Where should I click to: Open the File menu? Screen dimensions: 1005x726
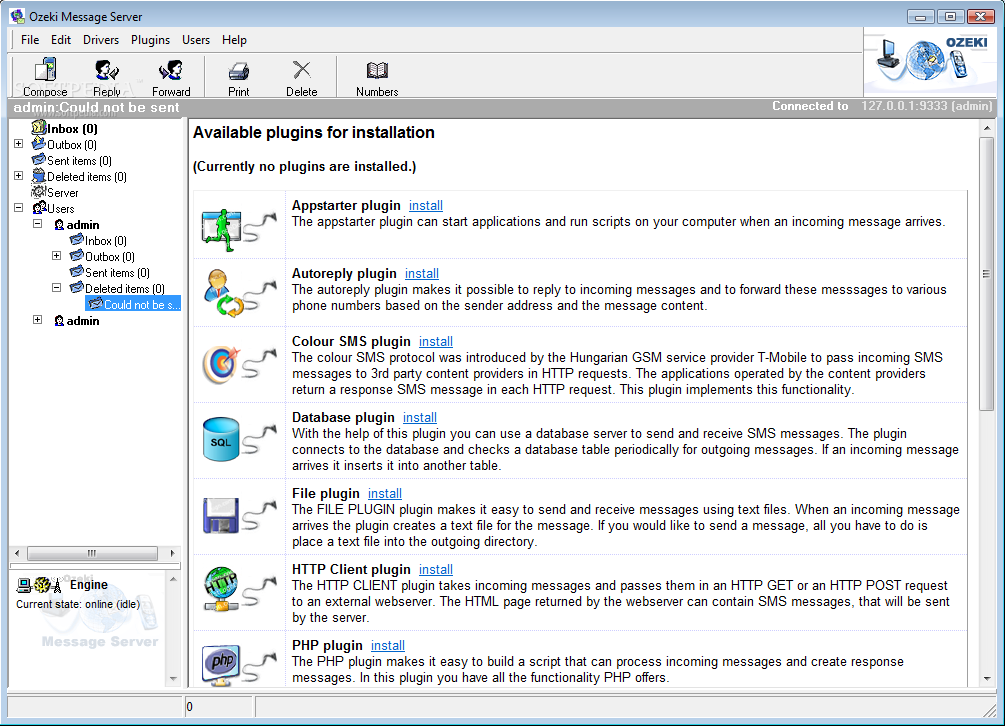pyautogui.click(x=29, y=40)
